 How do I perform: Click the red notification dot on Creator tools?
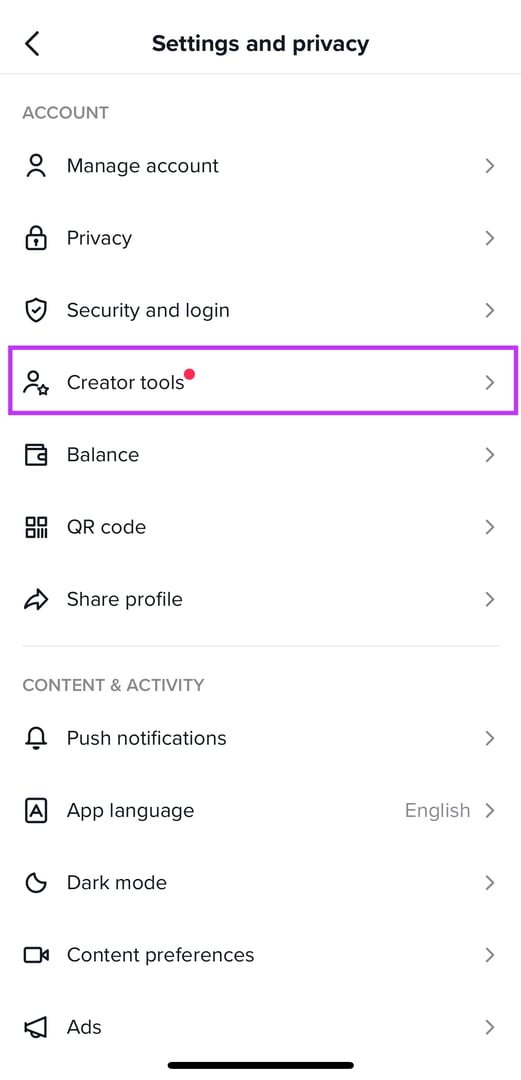point(190,375)
